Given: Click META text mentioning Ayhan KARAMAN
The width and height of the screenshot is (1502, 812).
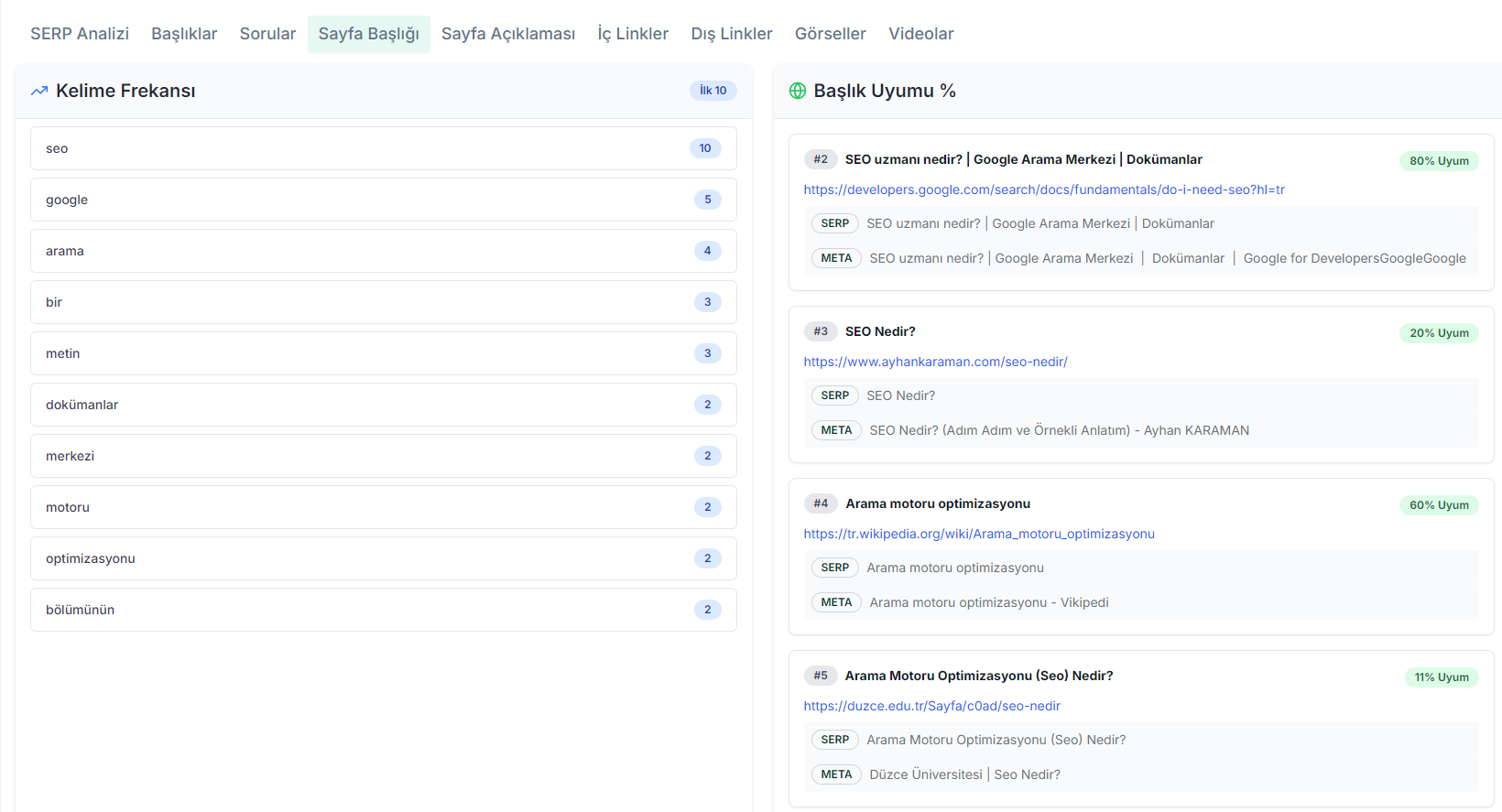Looking at the screenshot, I should [1060, 430].
